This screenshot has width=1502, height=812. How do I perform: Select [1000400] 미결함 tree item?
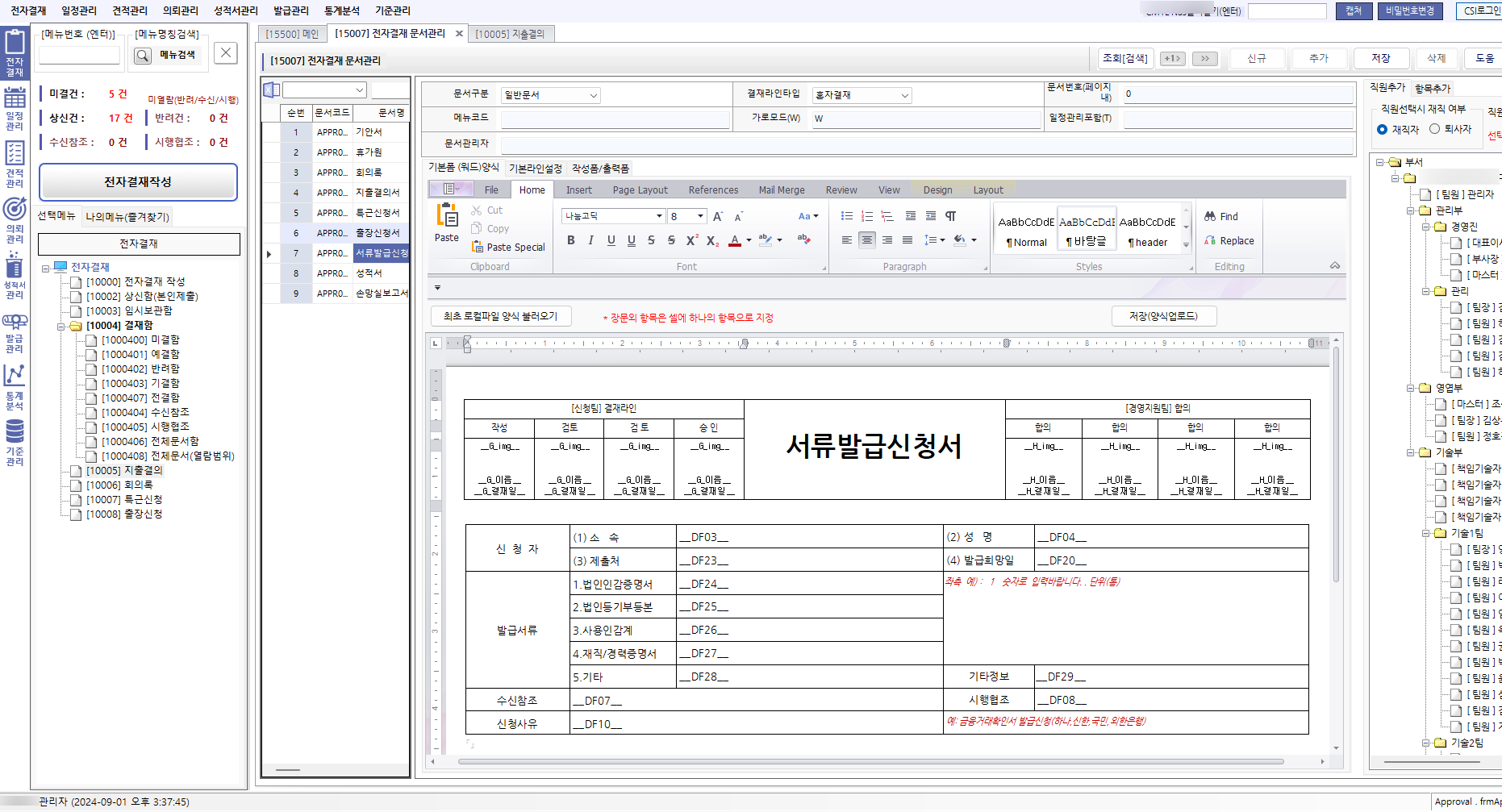click(140, 340)
